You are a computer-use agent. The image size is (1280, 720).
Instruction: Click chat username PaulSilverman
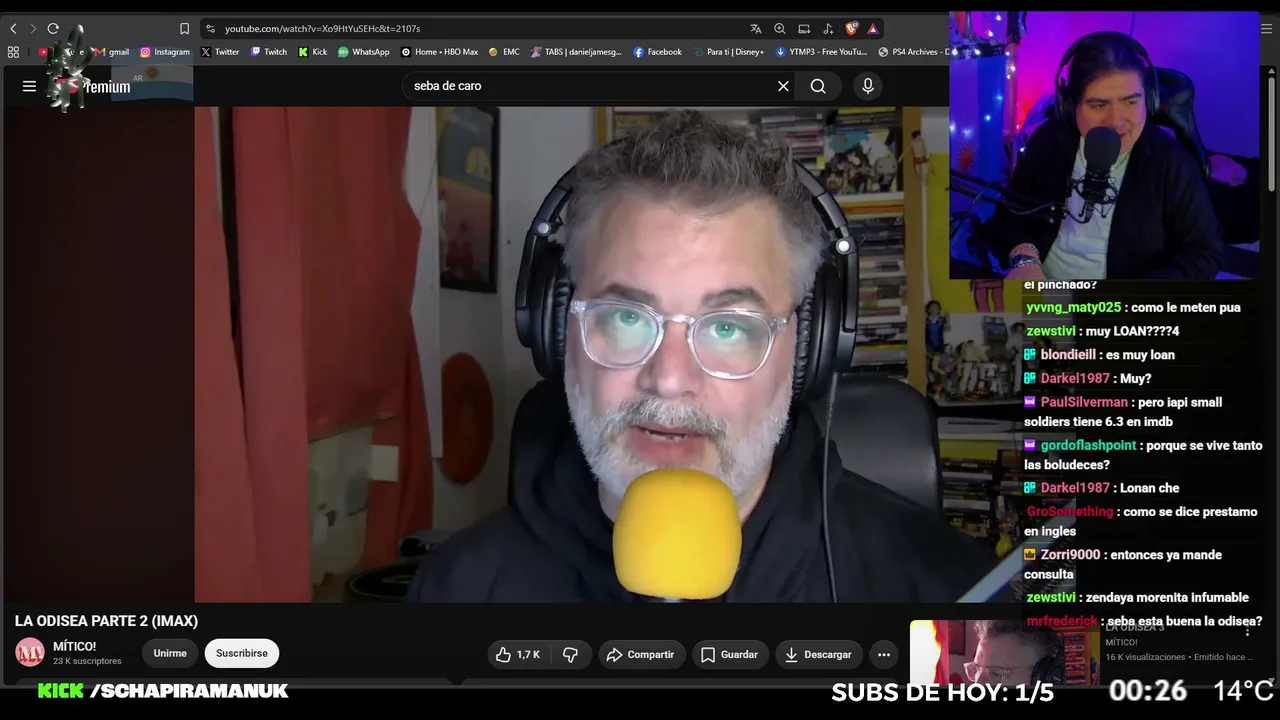(x=1084, y=402)
